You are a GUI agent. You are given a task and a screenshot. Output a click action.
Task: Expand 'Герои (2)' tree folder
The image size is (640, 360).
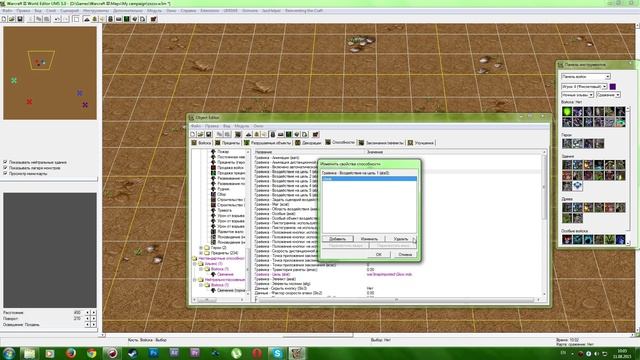[201, 248]
